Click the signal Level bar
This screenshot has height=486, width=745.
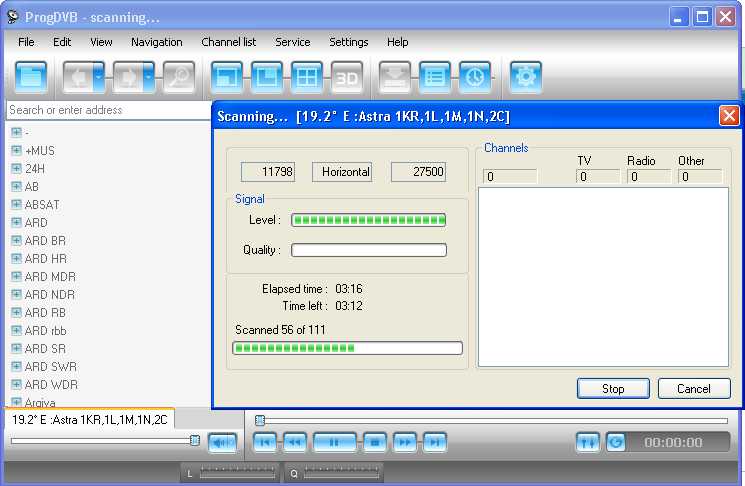(x=369, y=220)
